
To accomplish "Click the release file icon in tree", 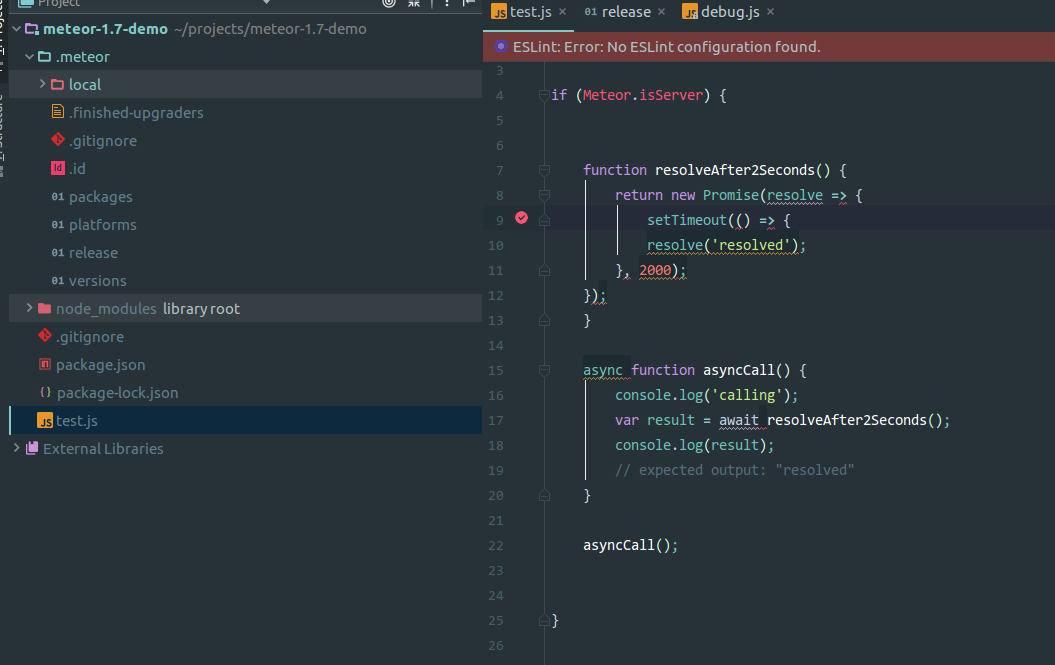I will [58, 253].
